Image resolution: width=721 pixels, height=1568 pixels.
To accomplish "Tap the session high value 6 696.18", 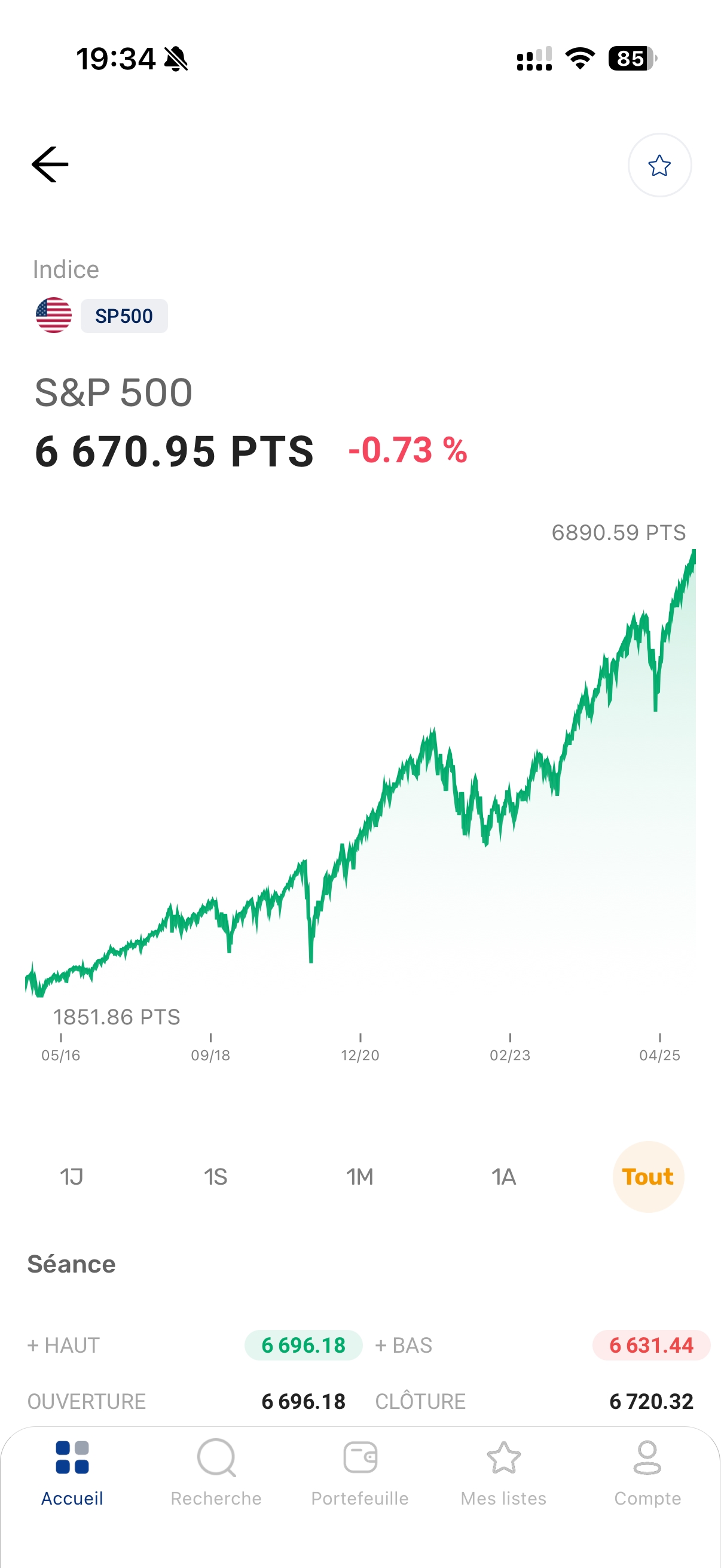I will [304, 1344].
